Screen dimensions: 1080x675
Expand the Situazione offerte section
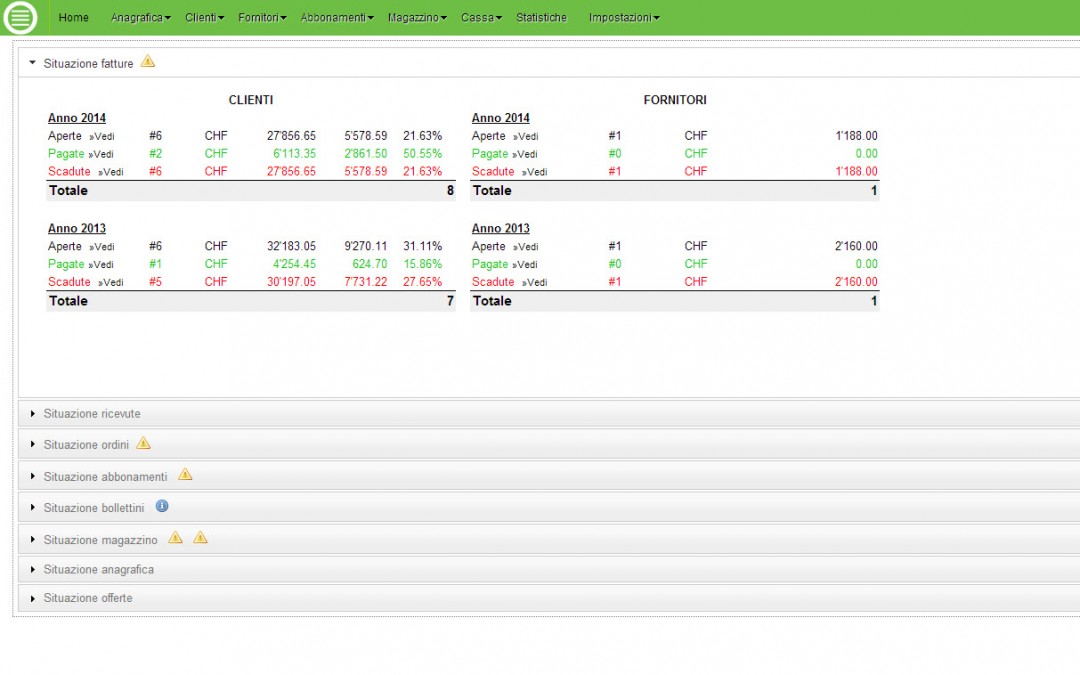click(x=88, y=597)
